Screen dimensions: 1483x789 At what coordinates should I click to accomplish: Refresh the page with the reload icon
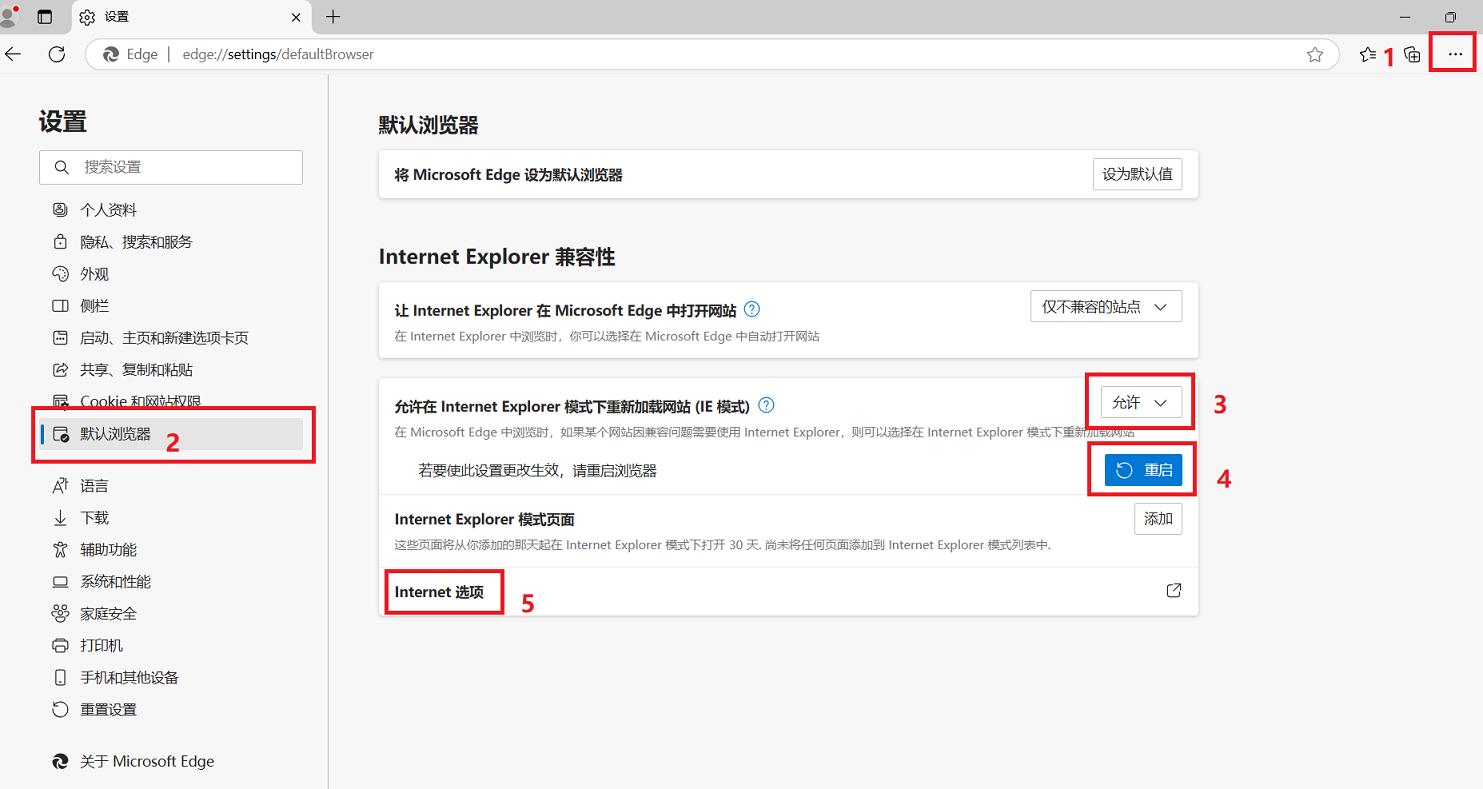pyautogui.click(x=57, y=54)
